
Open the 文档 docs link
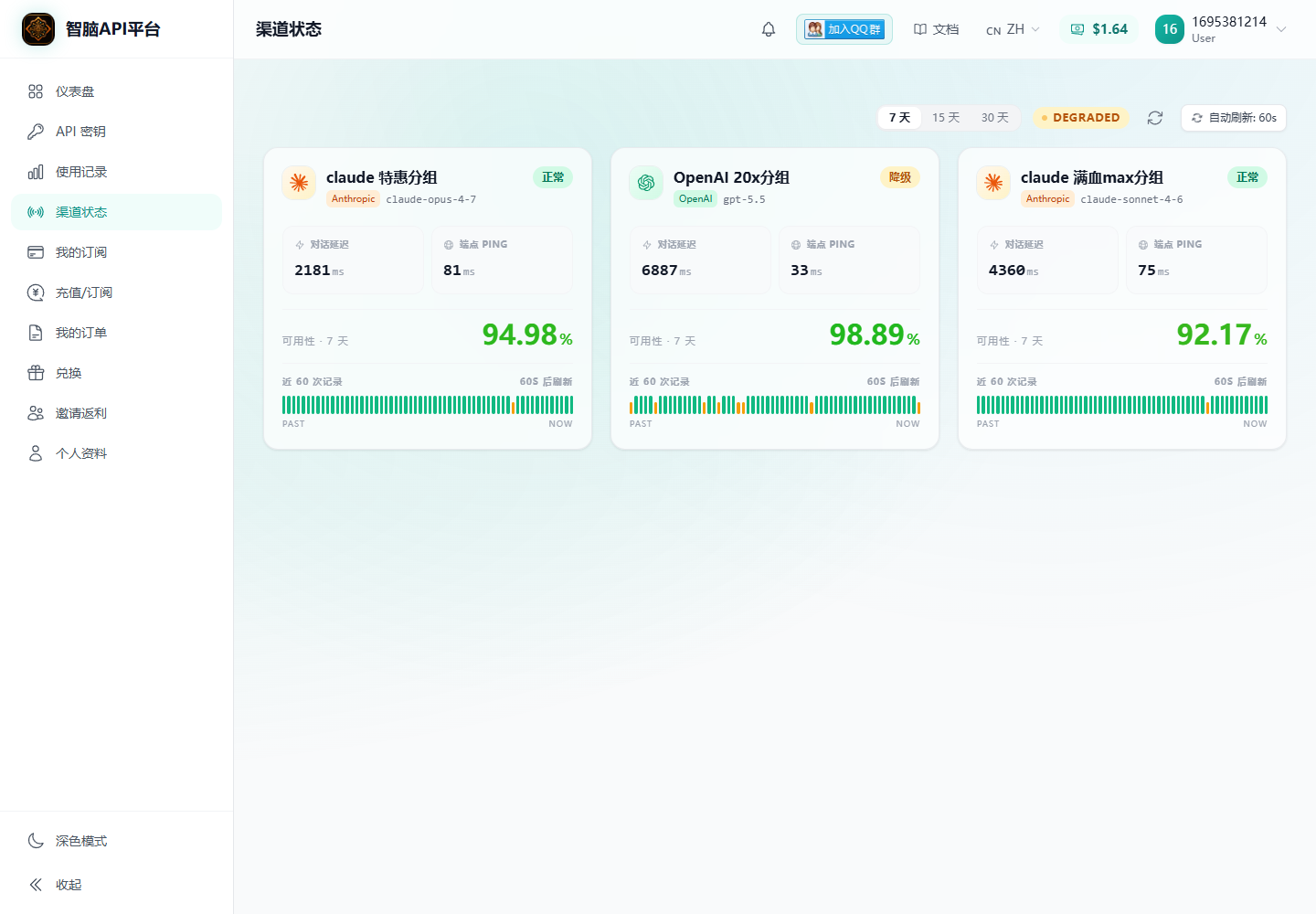coord(937,29)
